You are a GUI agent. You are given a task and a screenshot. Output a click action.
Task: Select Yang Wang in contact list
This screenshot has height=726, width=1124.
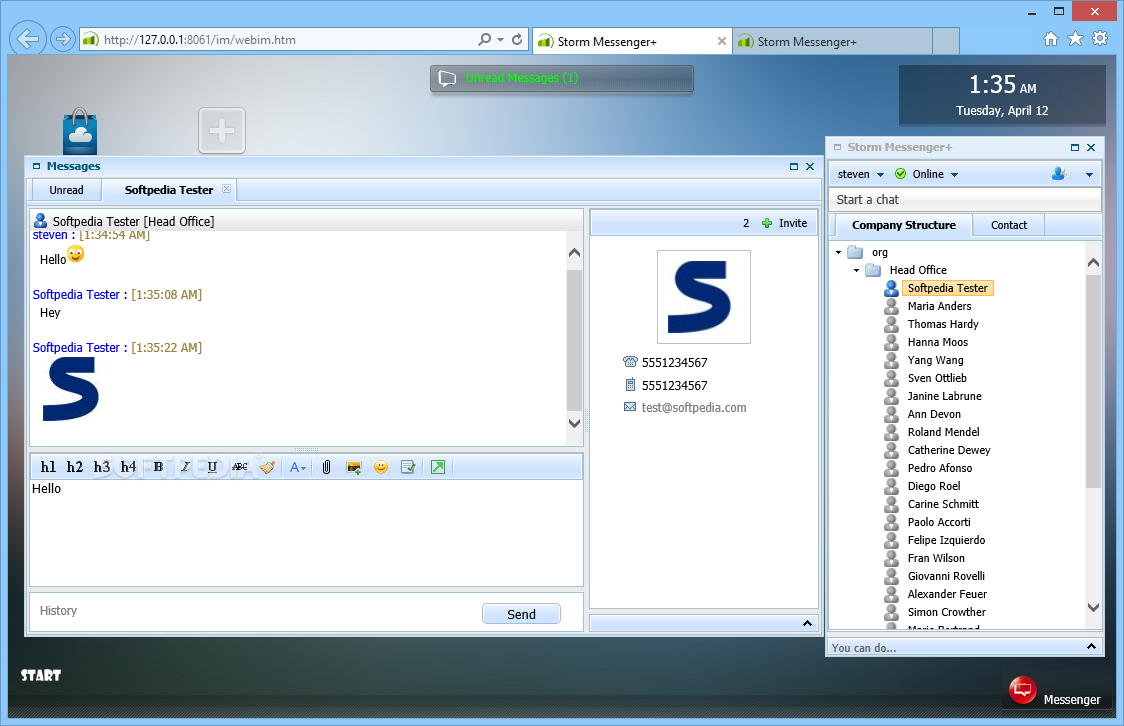[x=935, y=360]
